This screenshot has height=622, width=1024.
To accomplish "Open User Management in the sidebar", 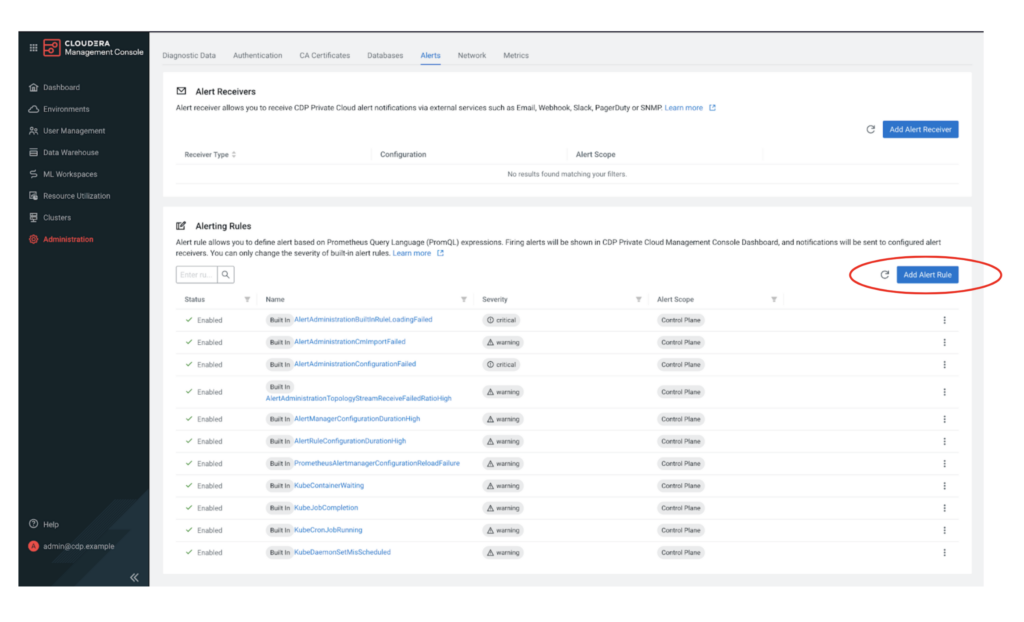I will (x=72, y=130).
